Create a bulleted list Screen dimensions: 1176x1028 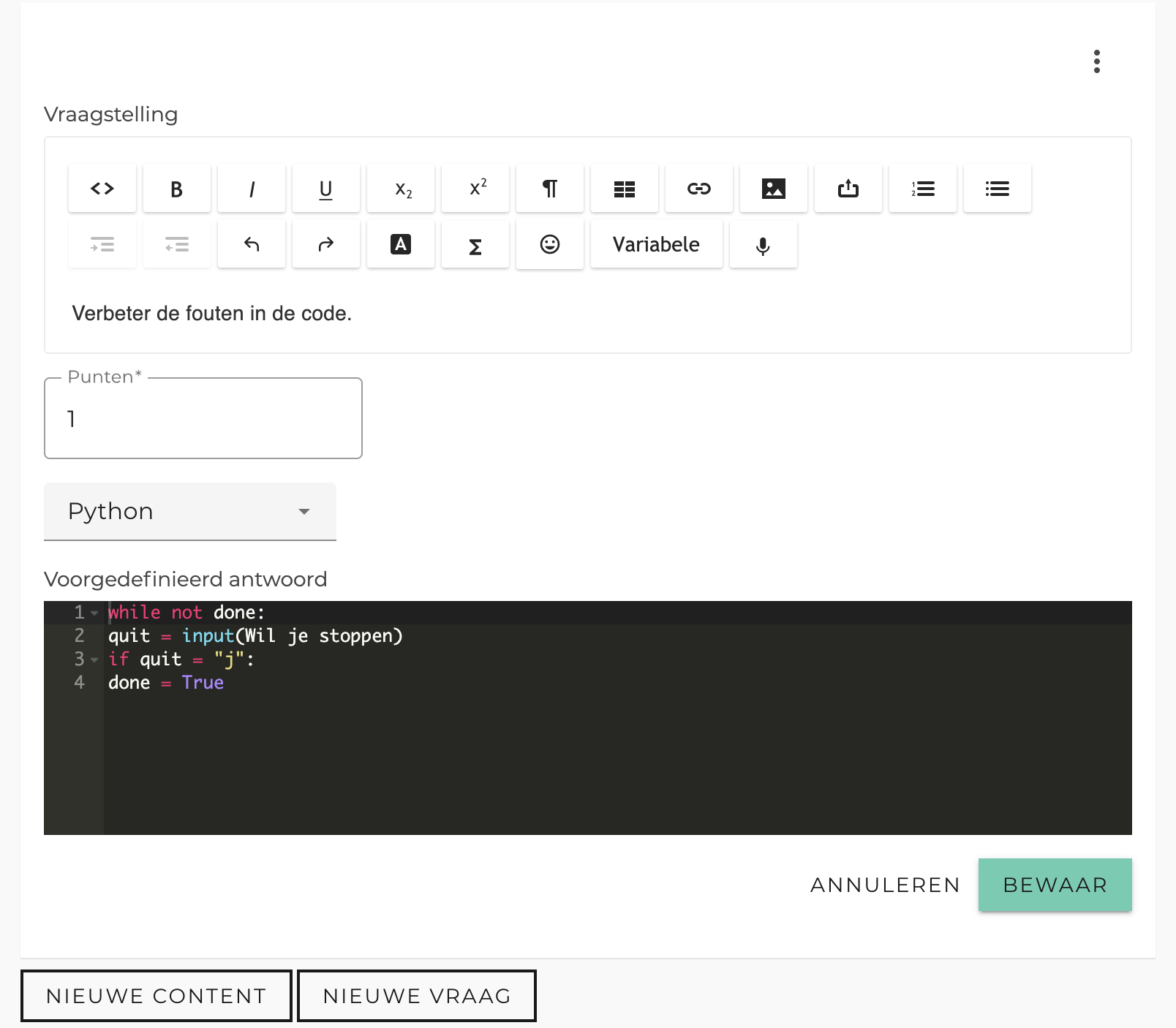pos(998,189)
